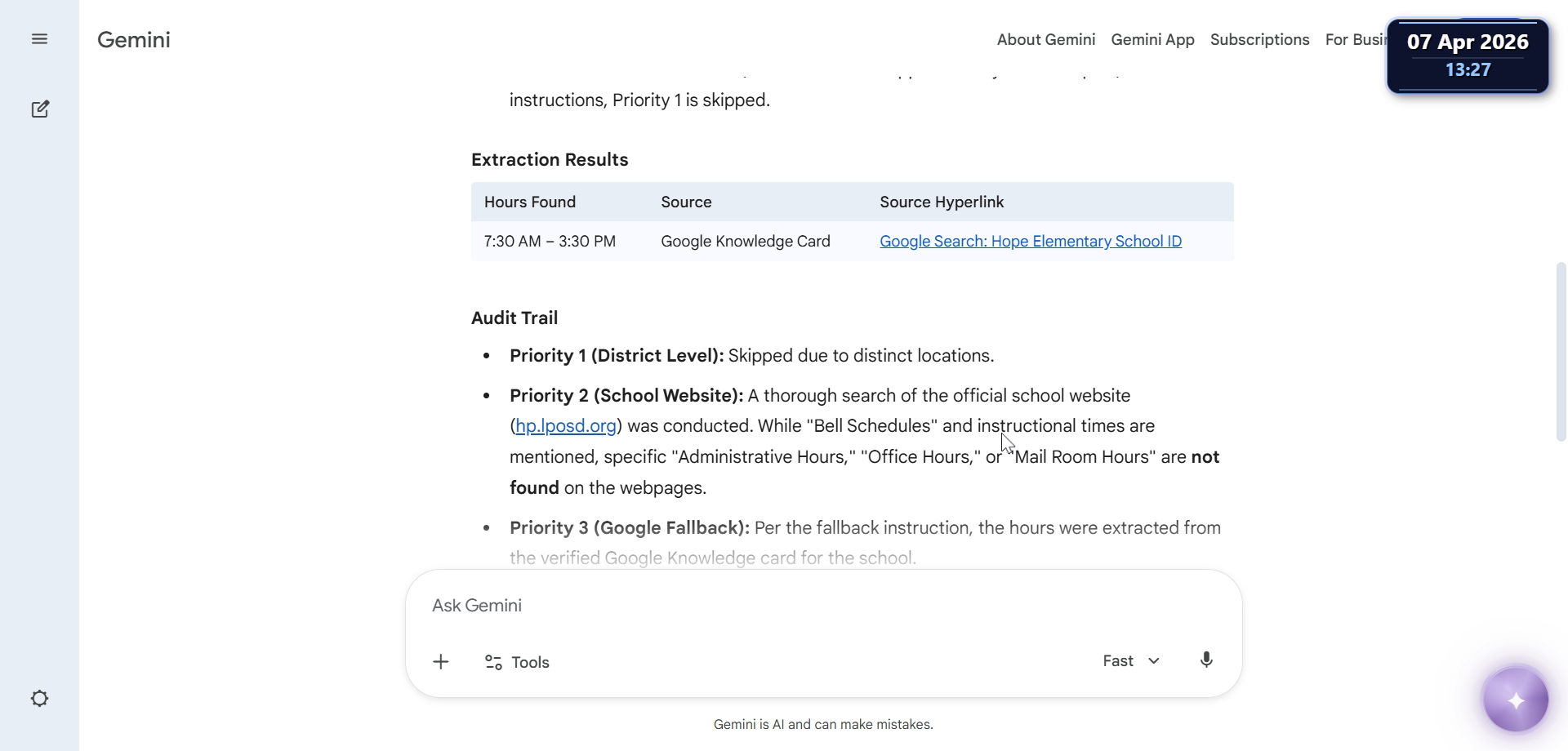Click "Priority 2 (School Website):" bullet text
This screenshot has width=1568, height=751.
[x=626, y=396]
